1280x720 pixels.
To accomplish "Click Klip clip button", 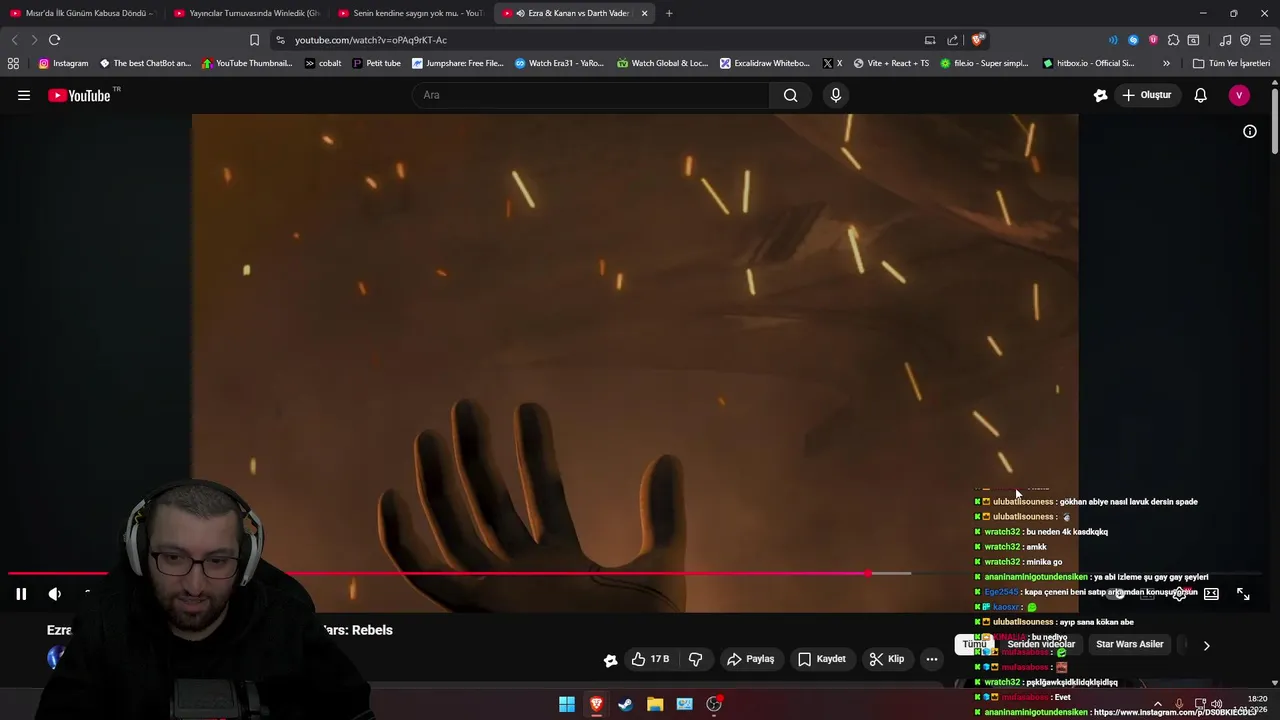I will coord(887,659).
